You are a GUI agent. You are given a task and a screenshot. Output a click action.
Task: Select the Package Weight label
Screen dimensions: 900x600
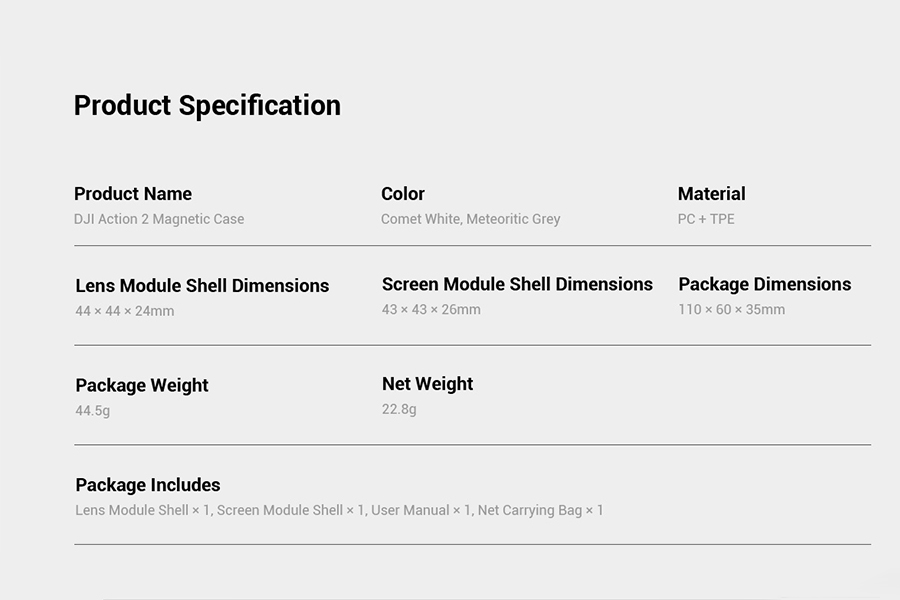pos(142,385)
